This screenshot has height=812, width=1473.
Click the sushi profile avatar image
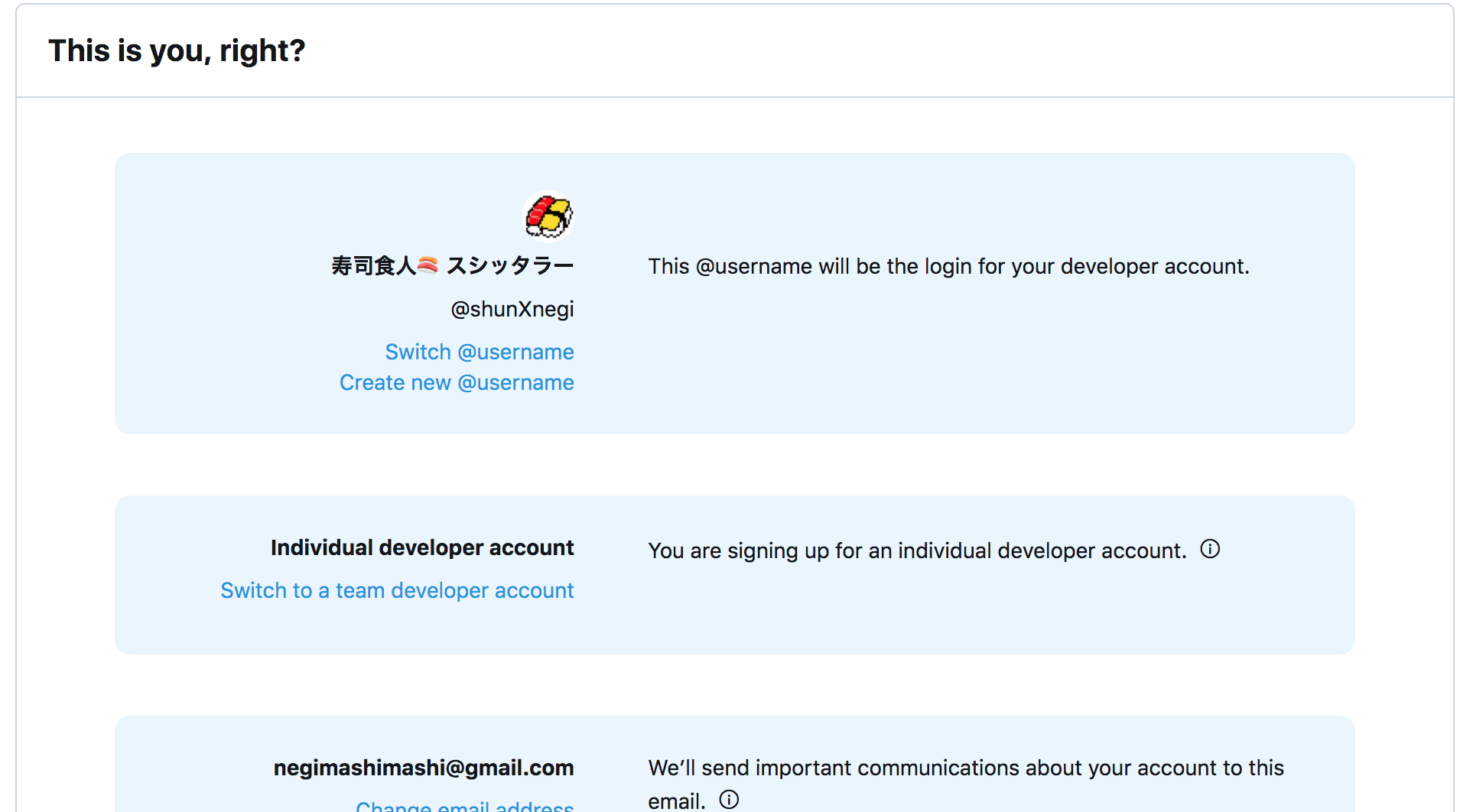tap(548, 216)
